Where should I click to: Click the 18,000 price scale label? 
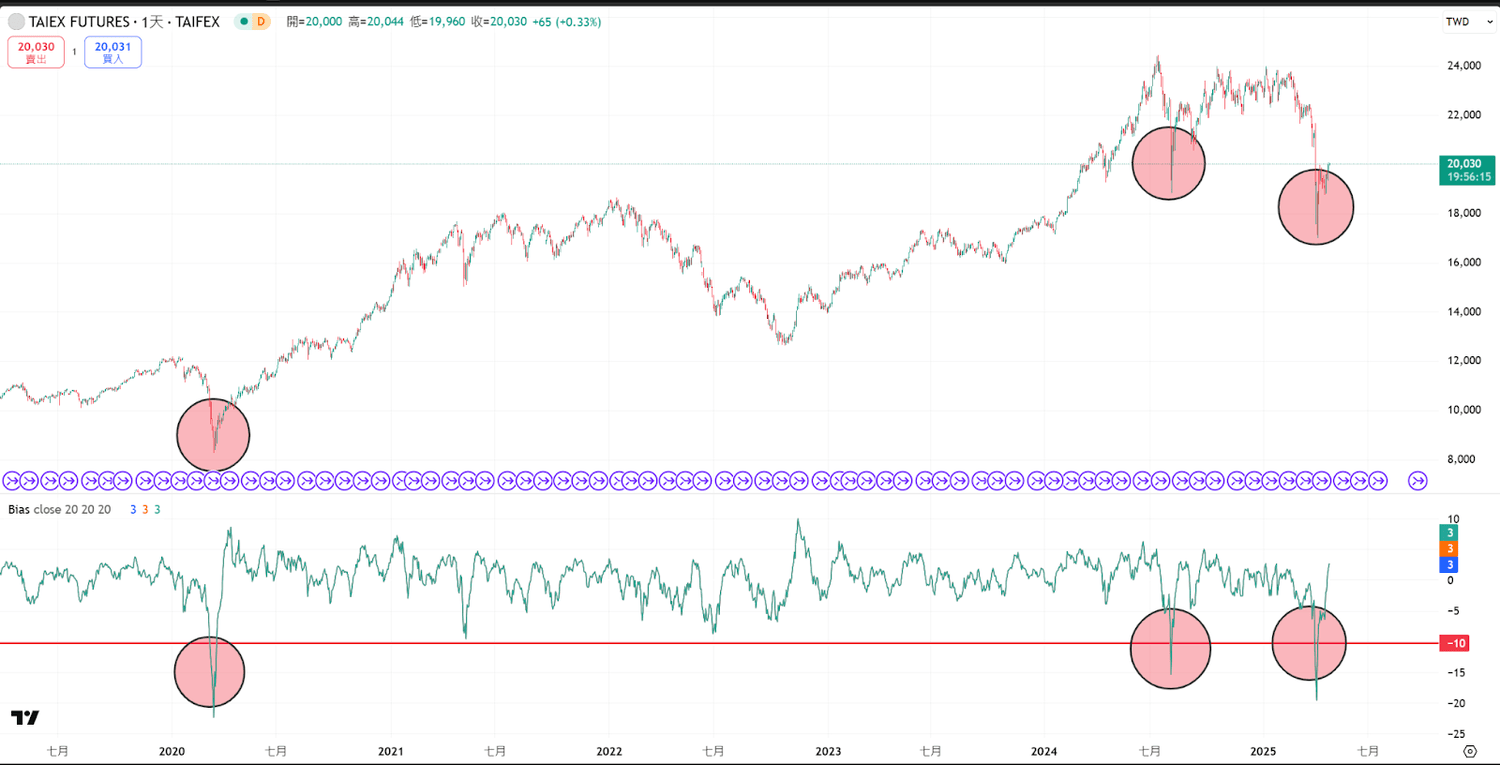tap(1463, 213)
